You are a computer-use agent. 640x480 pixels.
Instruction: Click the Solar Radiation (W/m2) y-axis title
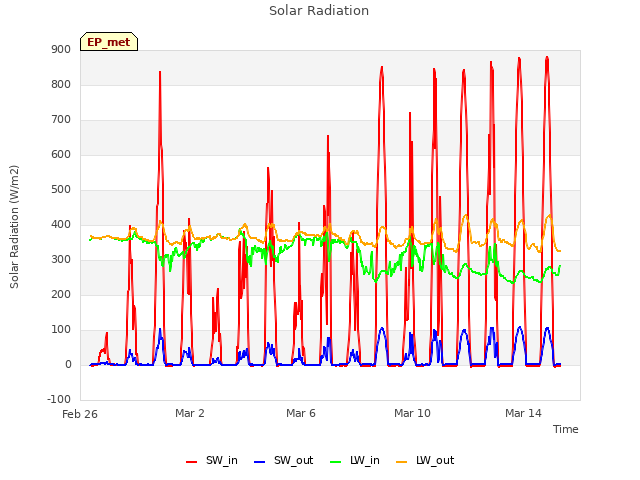coord(14,227)
